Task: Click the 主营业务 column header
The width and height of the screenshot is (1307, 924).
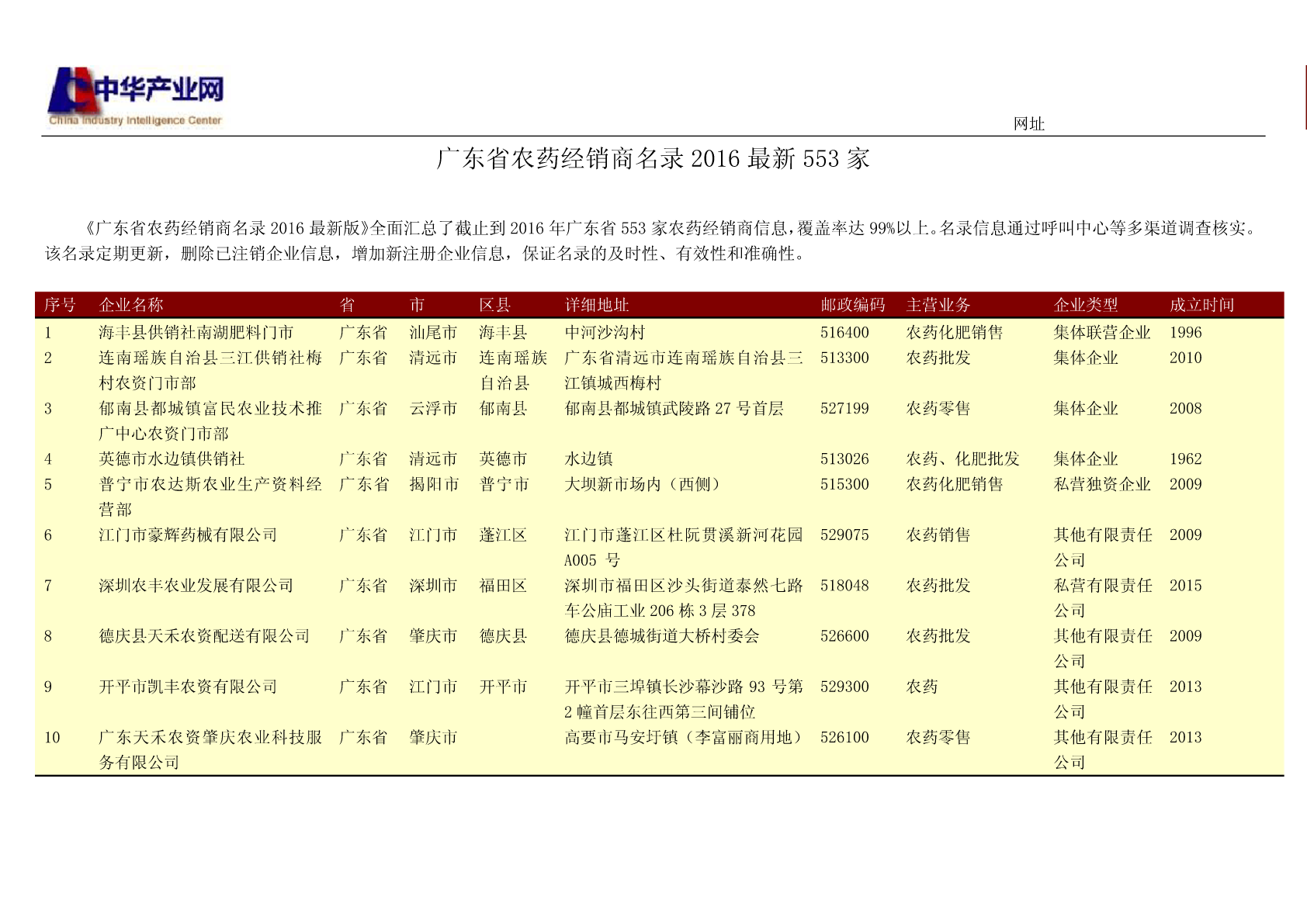Action: click(x=938, y=305)
